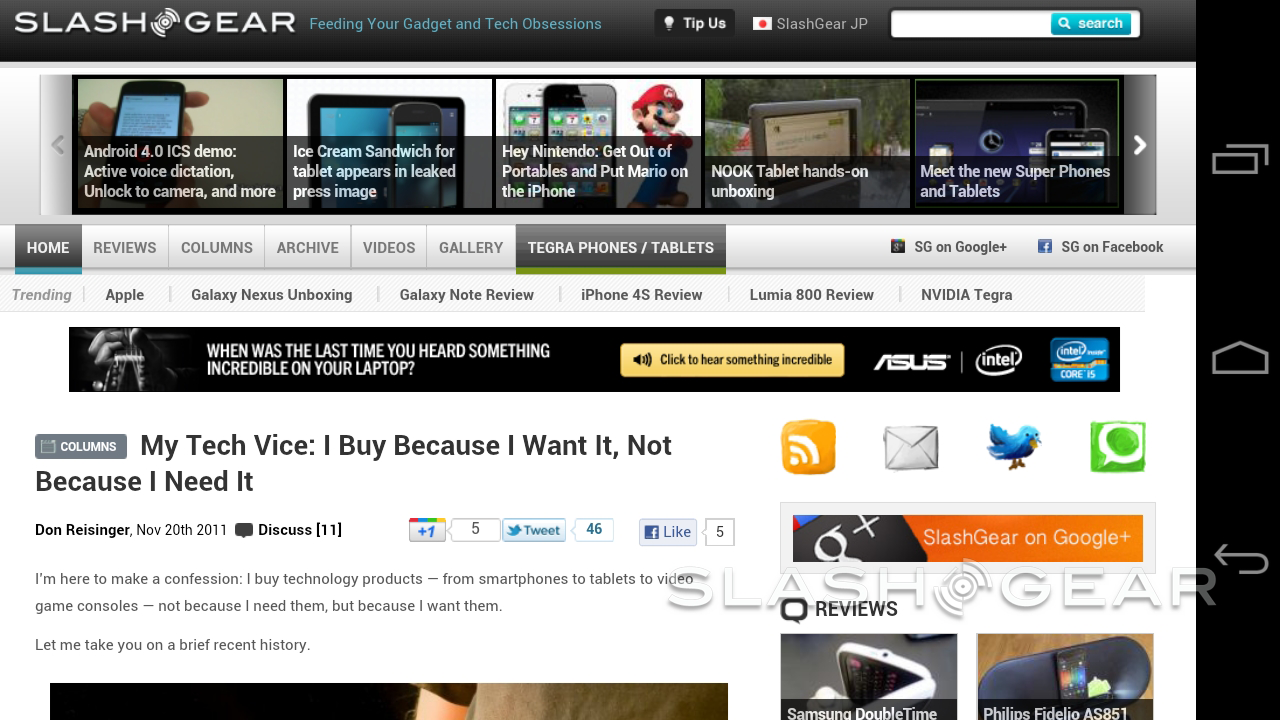Image resolution: width=1280 pixels, height=720 pixels.
Task: Visit SG on Facebook link
Action: click(1100, 247)
